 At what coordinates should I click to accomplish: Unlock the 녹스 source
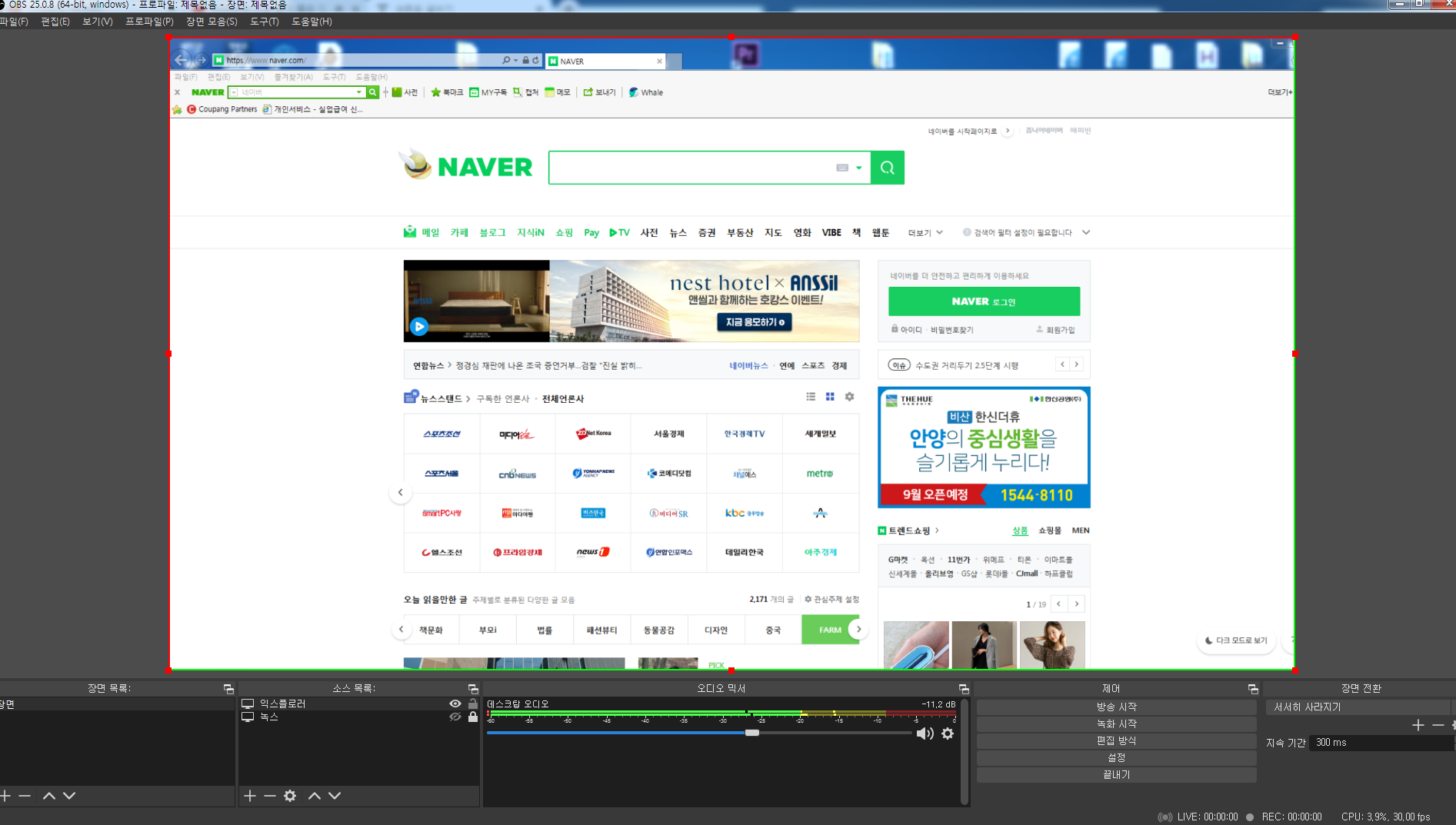click(x=473, y=717)
